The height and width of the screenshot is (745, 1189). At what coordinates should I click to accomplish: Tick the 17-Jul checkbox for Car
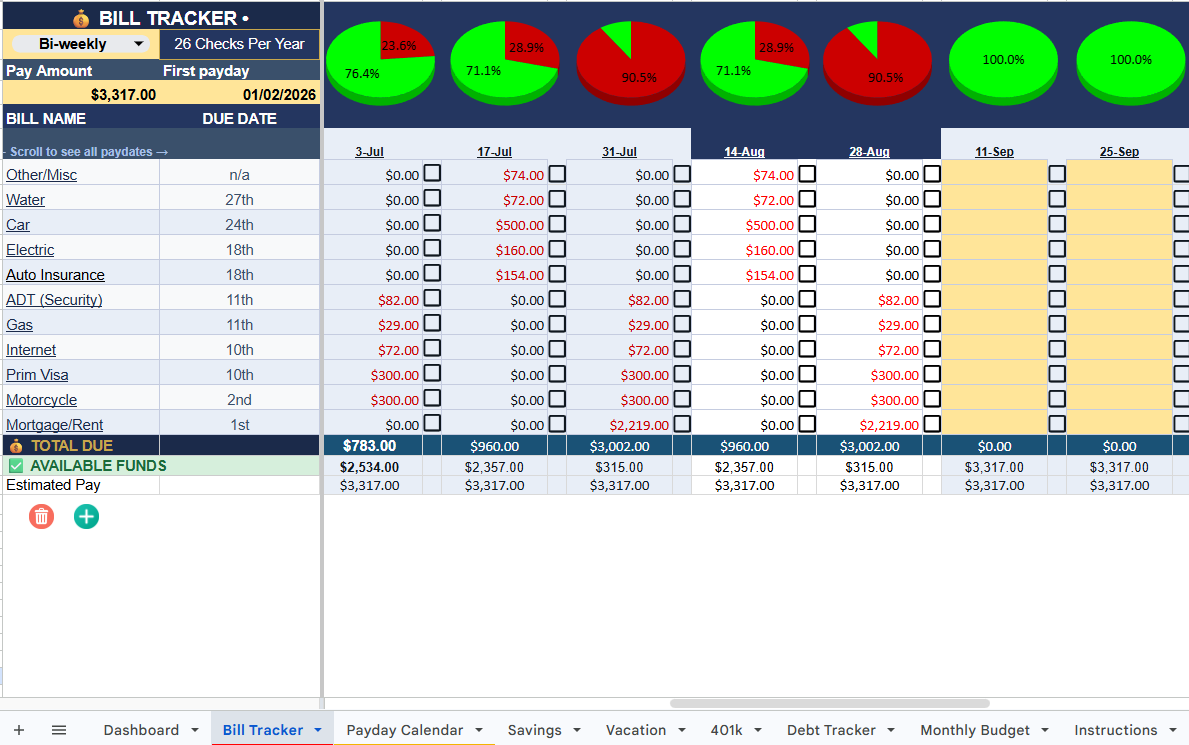tap(557, 225)
